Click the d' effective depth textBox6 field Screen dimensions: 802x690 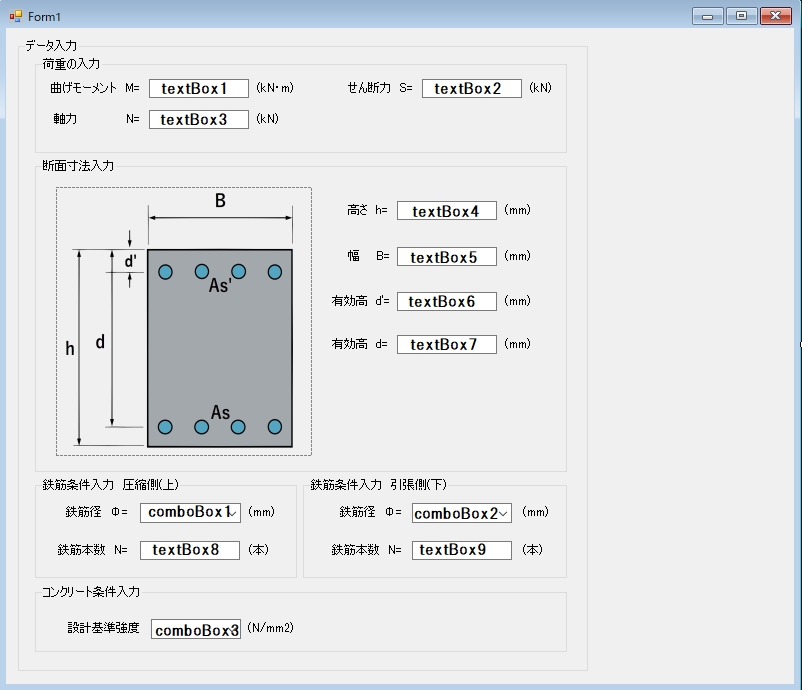pos(446,302)
